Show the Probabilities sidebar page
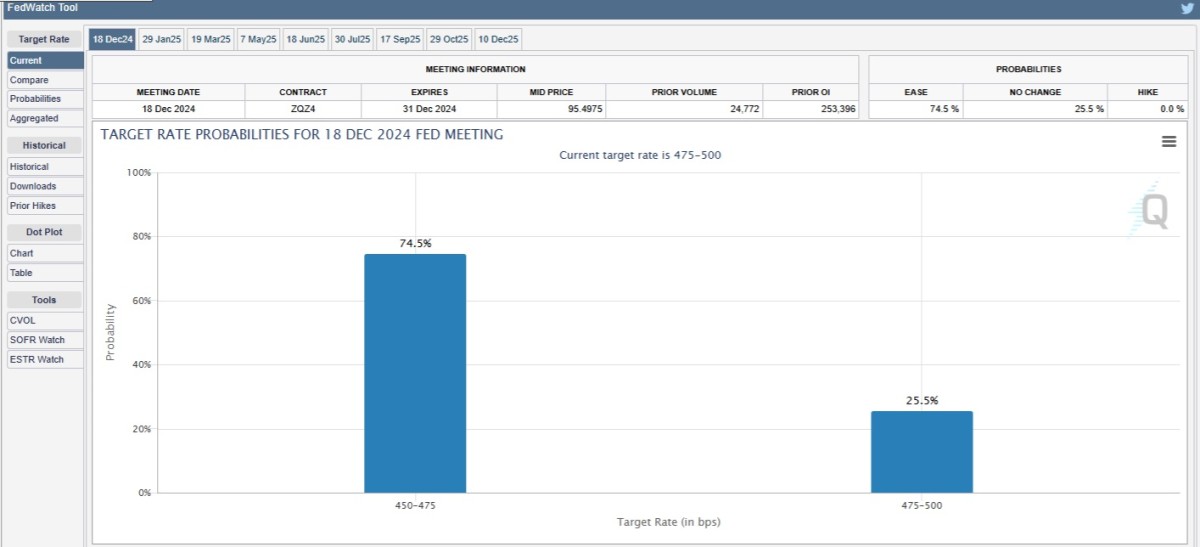 coord(45,99)
